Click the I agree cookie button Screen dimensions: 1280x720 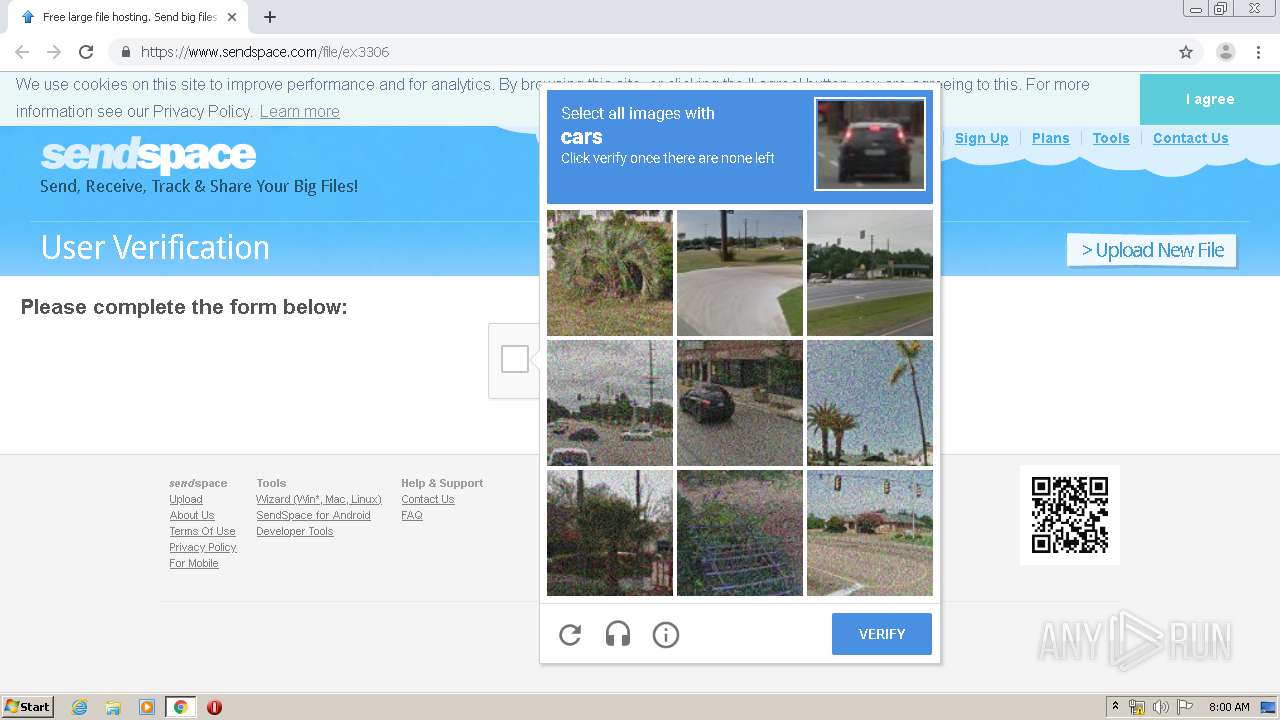1210,99
